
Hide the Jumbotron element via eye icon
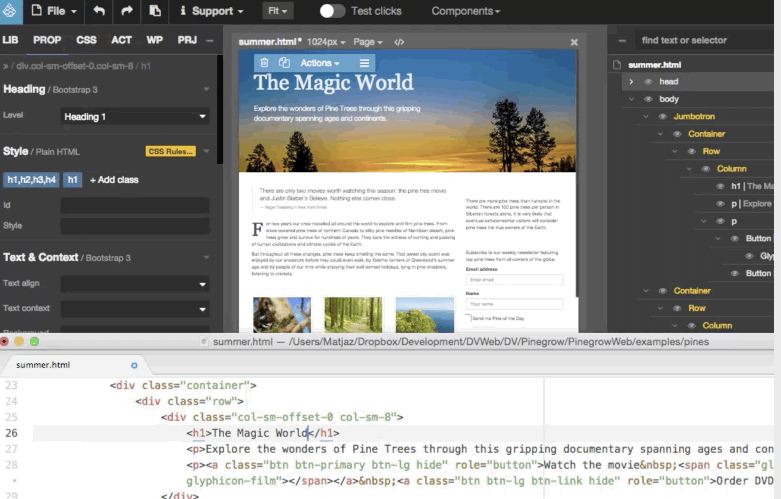click(x=662, y=116)
